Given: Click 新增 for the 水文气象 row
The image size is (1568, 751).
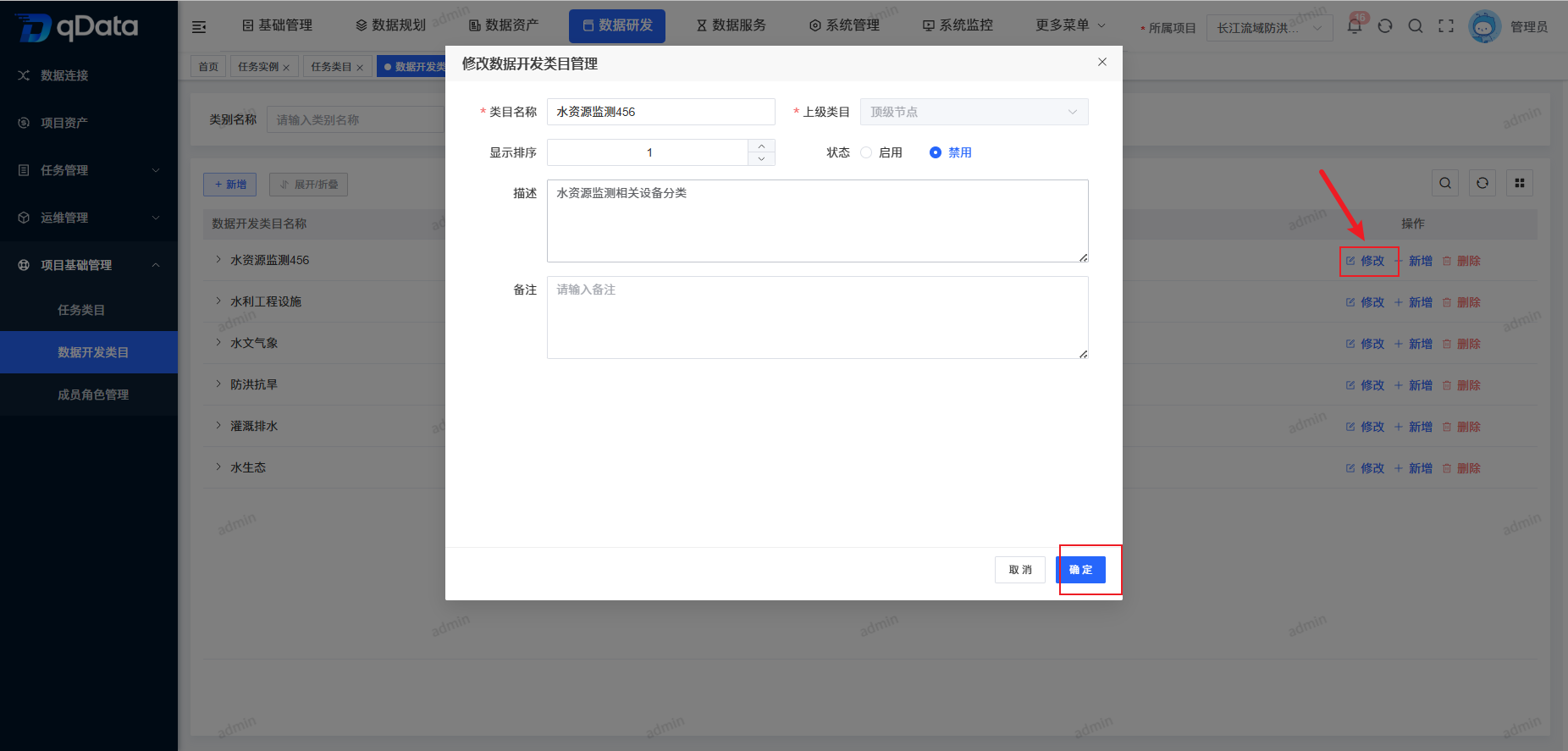Looking at the screenshot, I should (x=1413, y=344).
